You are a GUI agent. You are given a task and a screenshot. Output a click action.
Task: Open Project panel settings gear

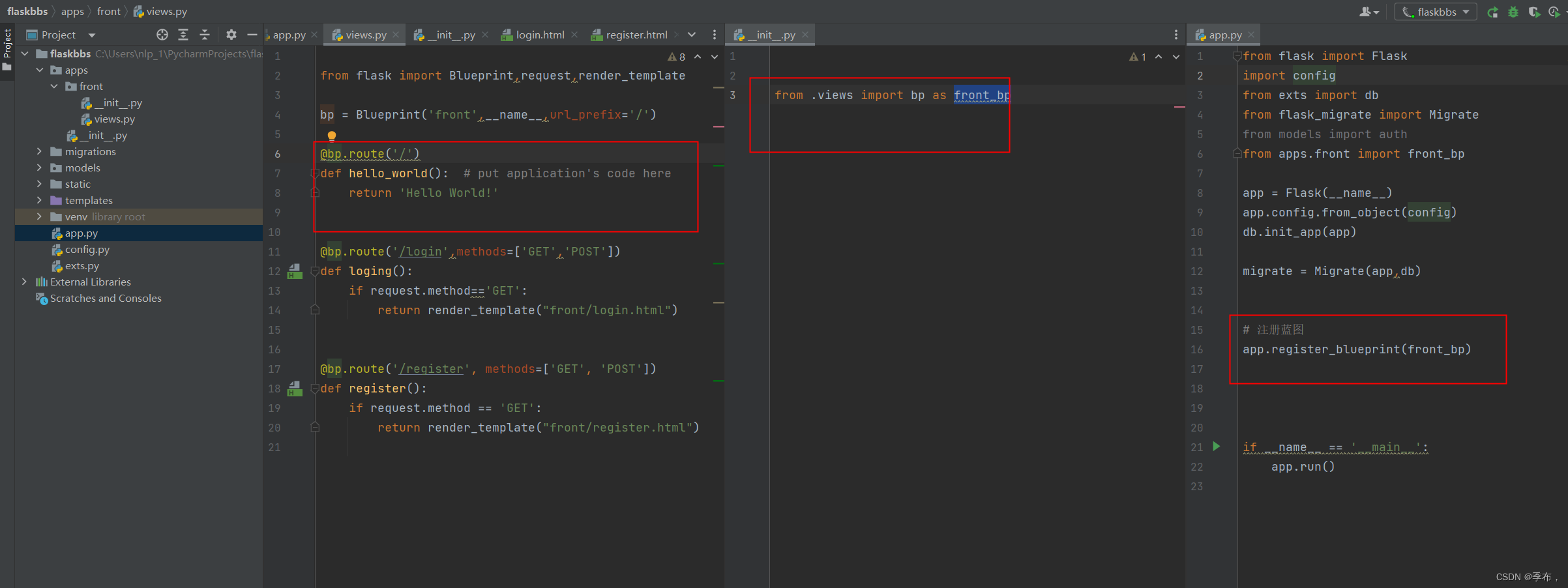pyautogui.click(x=231, y=35)
